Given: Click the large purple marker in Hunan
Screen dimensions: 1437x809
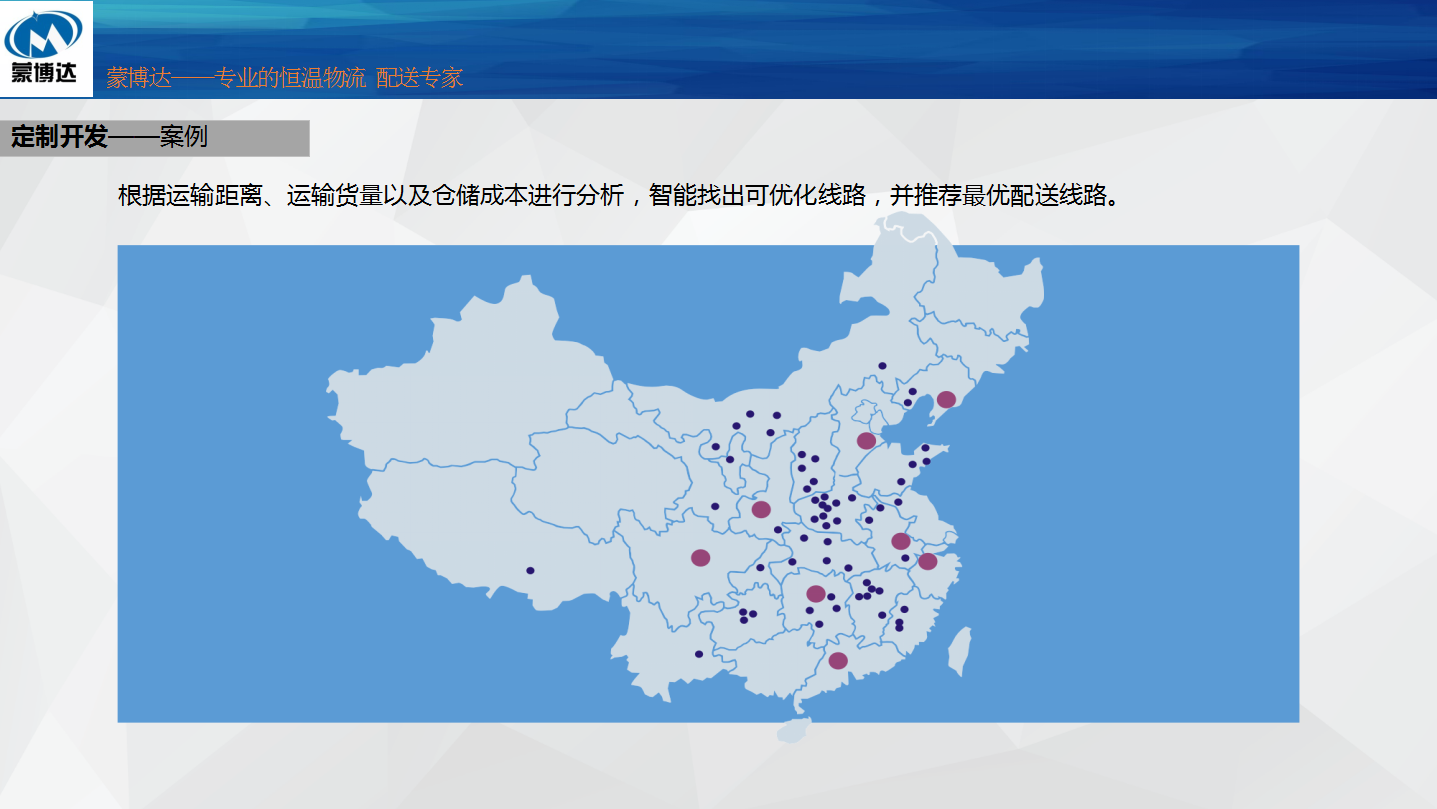Looking at the screenshot, I should pos(816,594).
